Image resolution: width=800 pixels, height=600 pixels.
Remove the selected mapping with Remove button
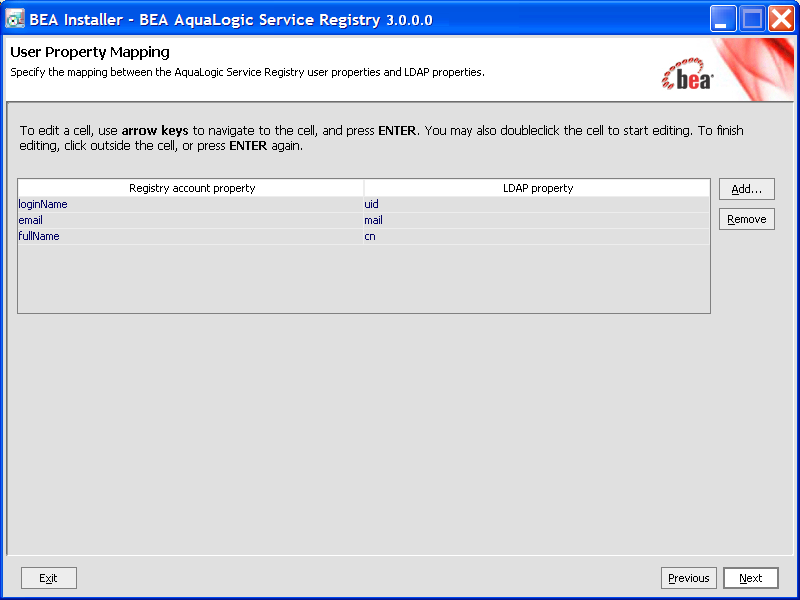point(746,219)
